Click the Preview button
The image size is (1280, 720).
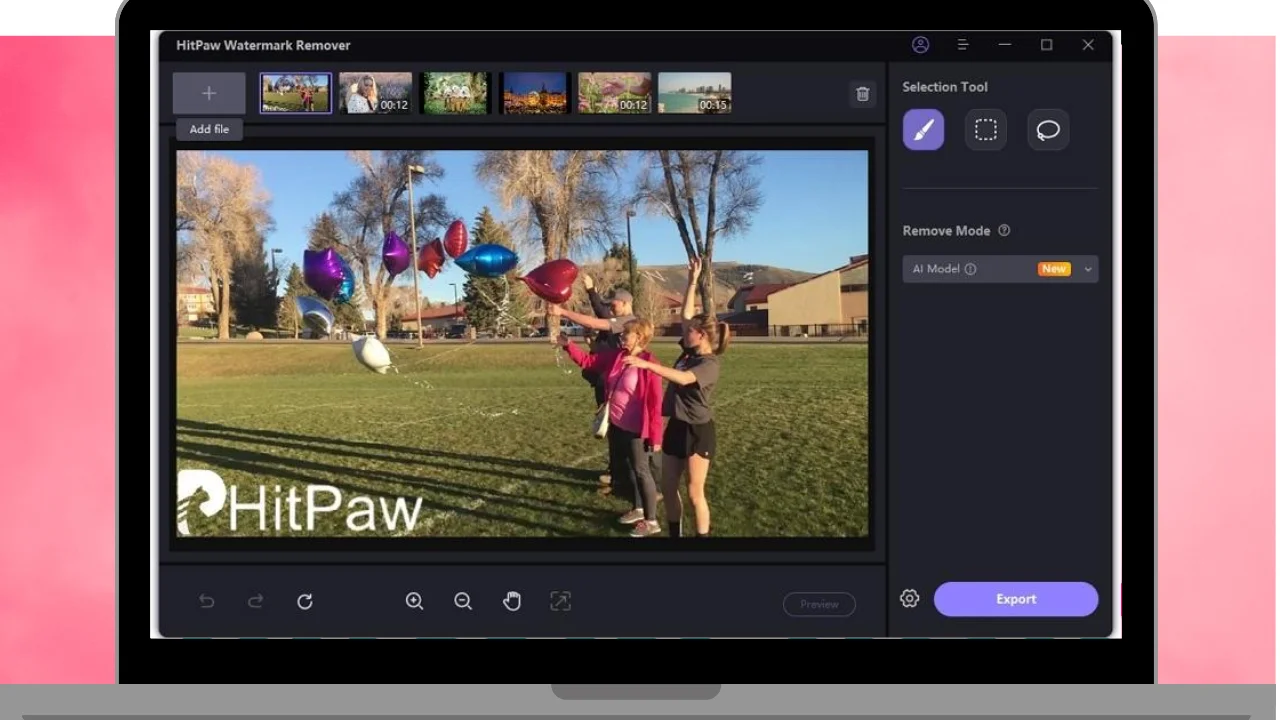[819, 604]
